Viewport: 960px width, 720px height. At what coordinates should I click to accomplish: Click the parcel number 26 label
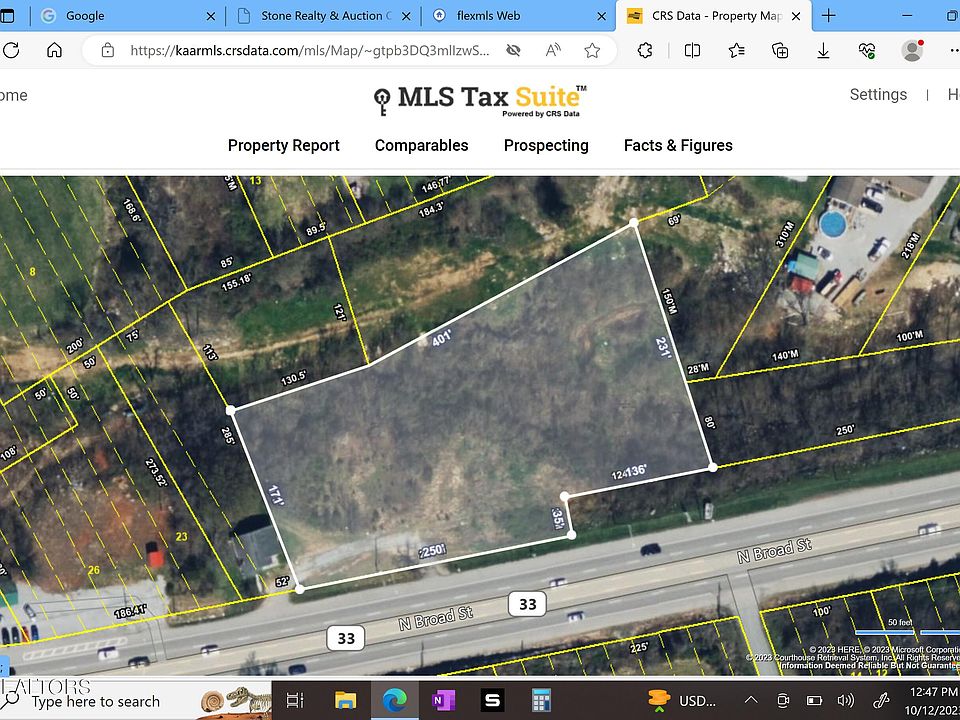[93, 570]
